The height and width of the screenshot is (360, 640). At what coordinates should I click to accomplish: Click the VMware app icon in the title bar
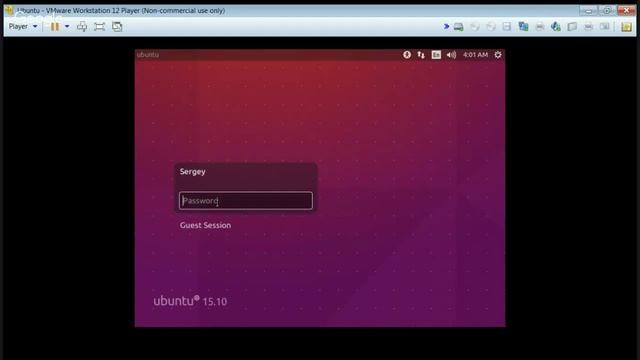9,10
